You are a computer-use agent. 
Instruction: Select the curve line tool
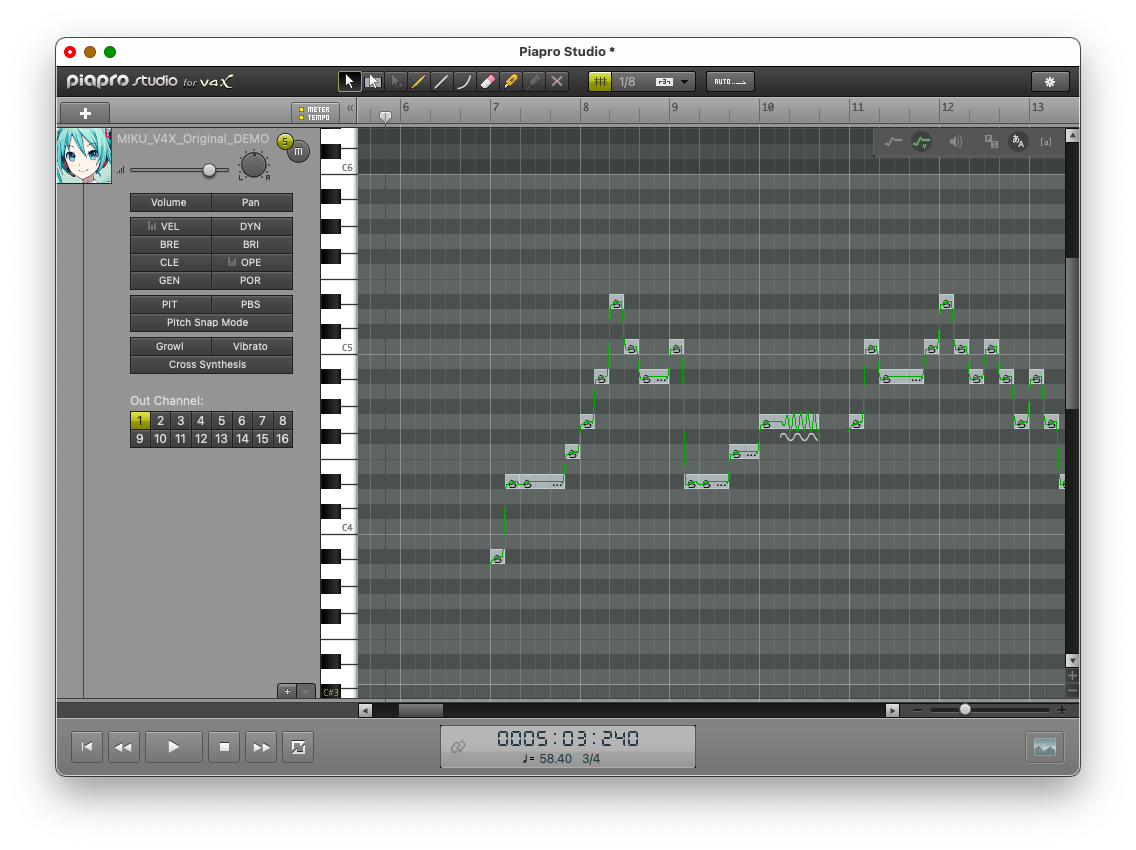click(x=464, y=82)
